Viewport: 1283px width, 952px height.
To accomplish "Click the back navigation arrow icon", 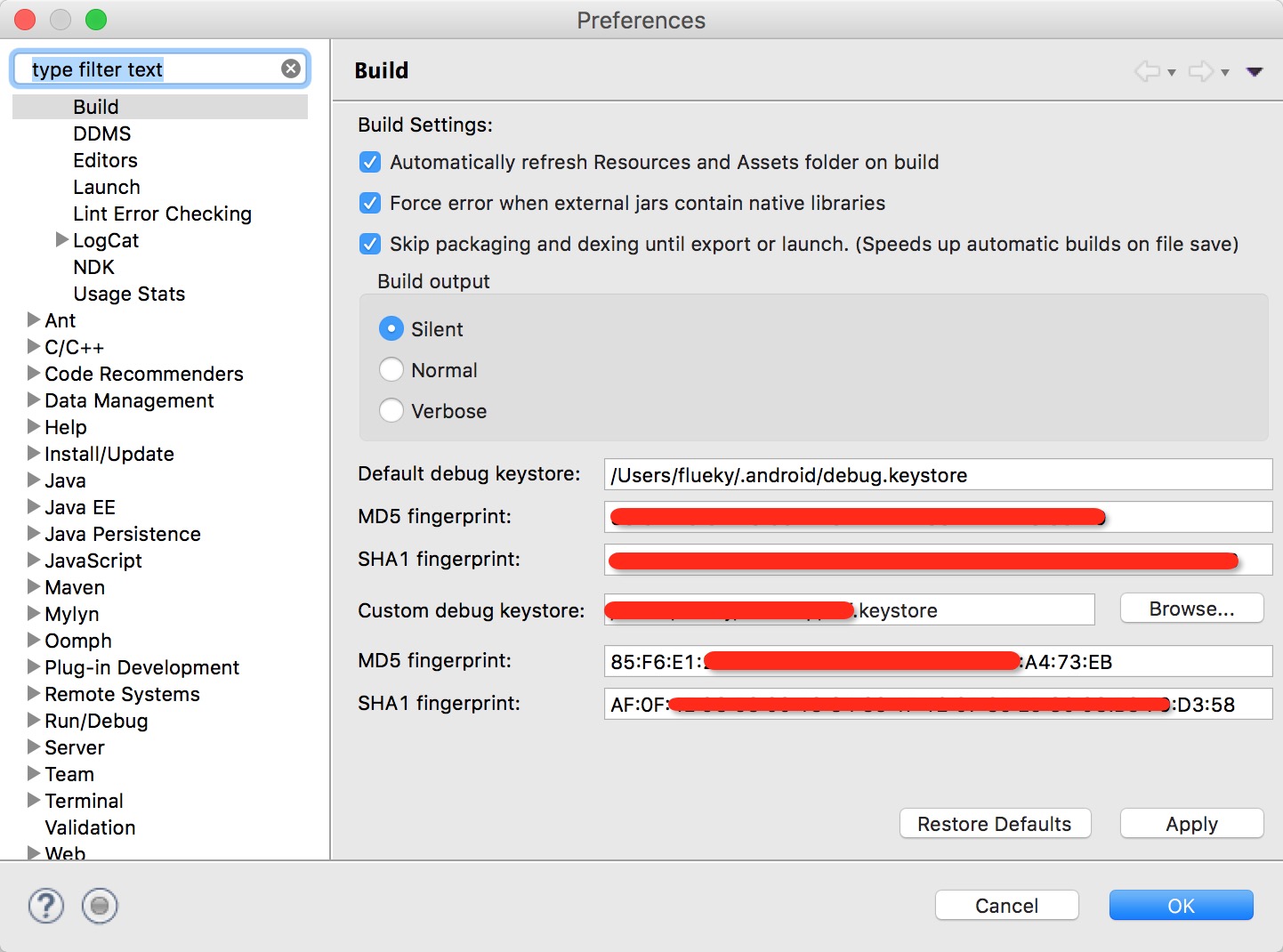I will point(1147,71).
